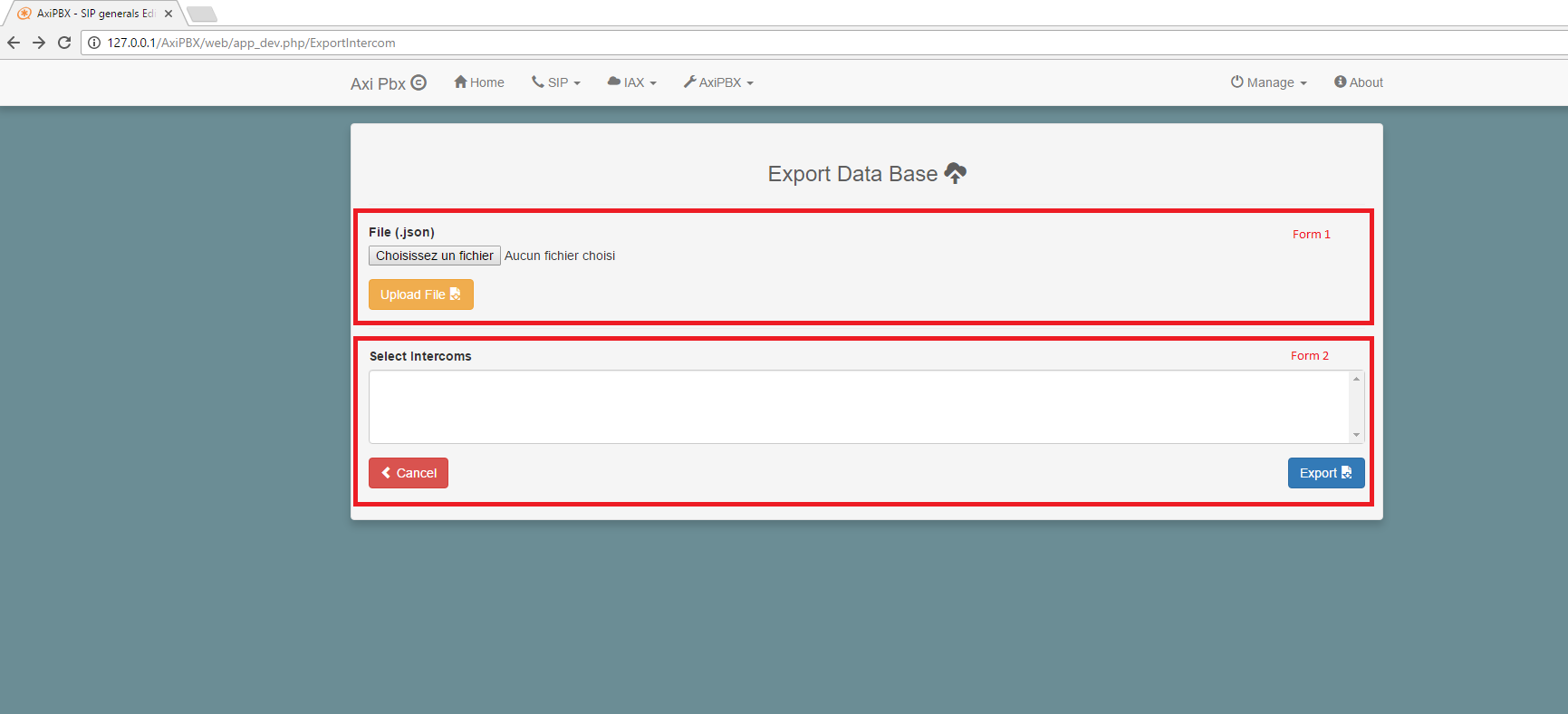
Task: Open the Manage dropdown menu
Action: pyautogui.click(x=1269, y=82)
